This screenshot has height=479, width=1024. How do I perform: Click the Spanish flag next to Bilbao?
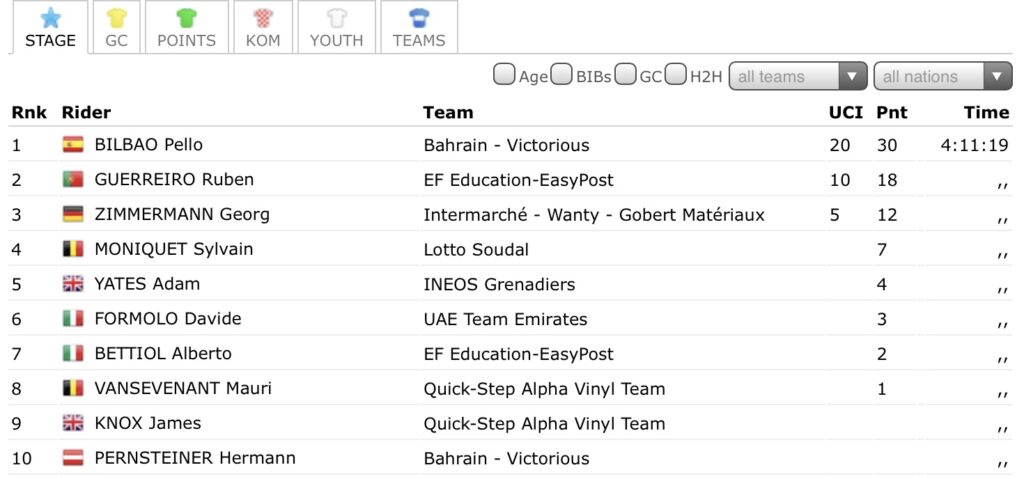click(x=73, y=145)
